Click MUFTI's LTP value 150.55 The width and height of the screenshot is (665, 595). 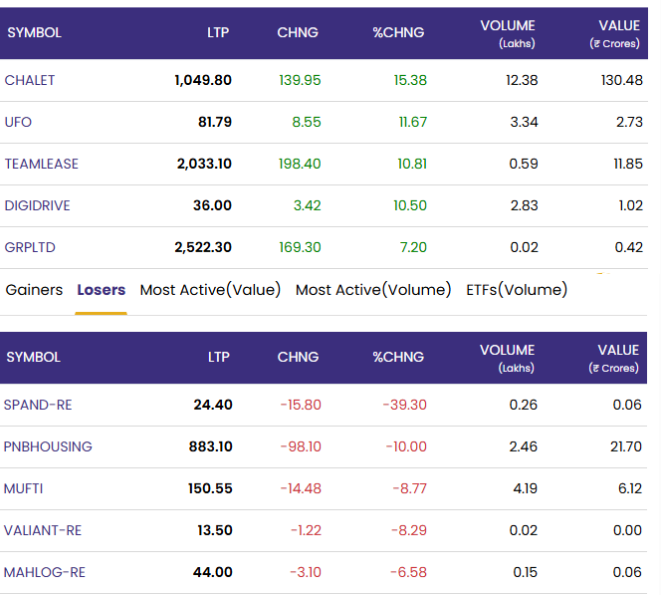[210, 489]
